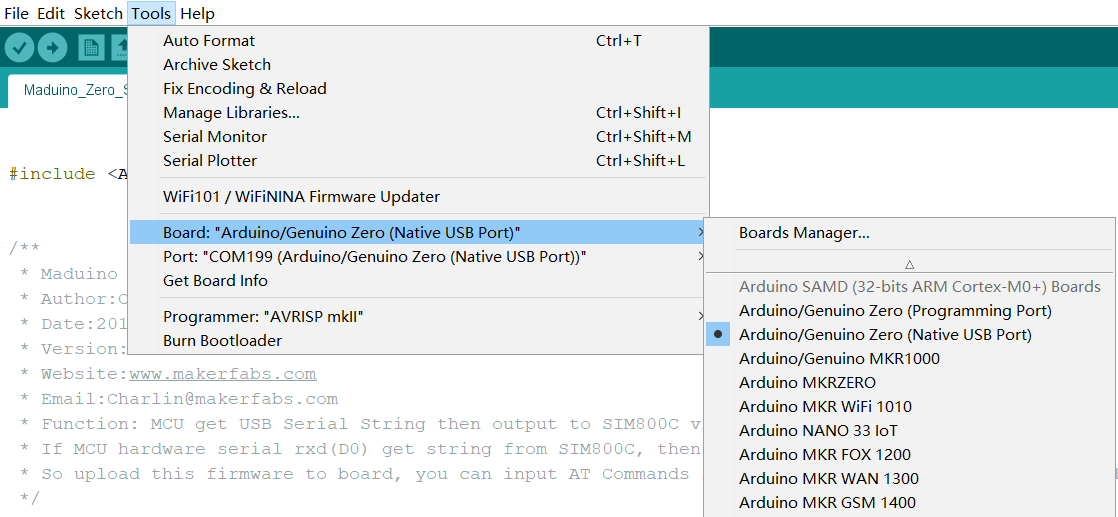Click the New sketch toolbar icon
This screenshot has height=517, width=1118.
click(x=91, y=48)
